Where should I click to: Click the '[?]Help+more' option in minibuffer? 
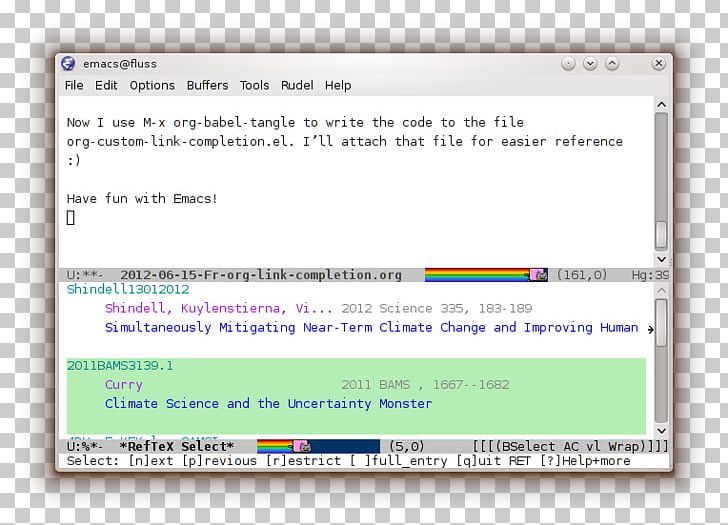click(585, 461)
